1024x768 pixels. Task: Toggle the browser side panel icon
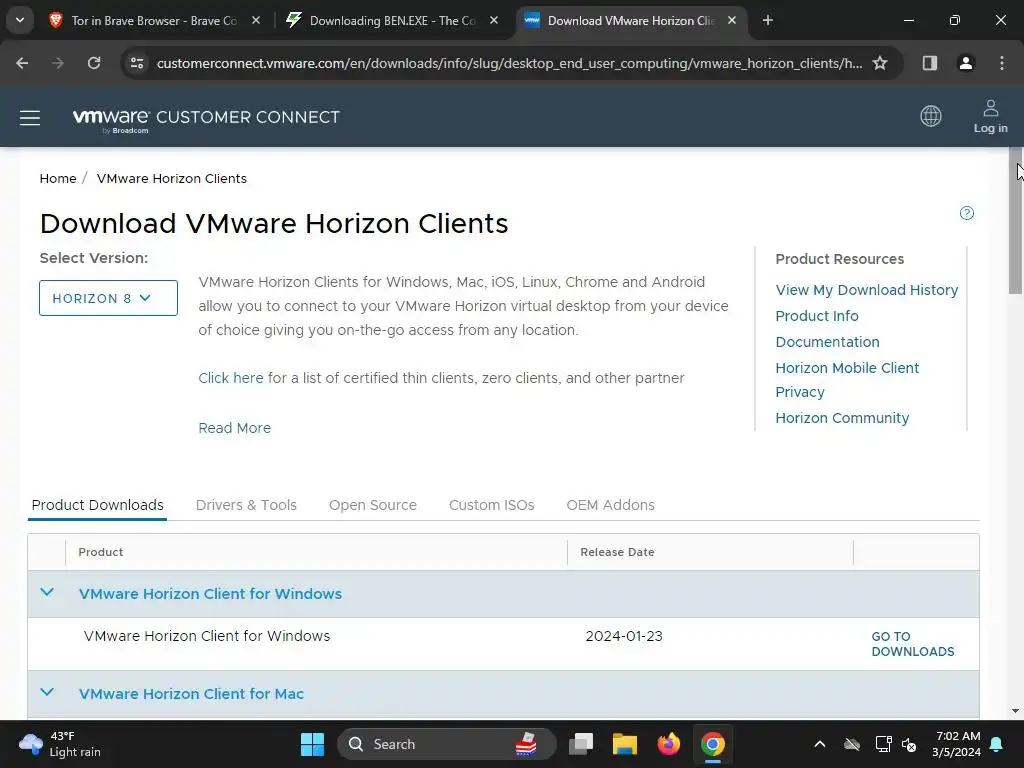coord(929,63)
